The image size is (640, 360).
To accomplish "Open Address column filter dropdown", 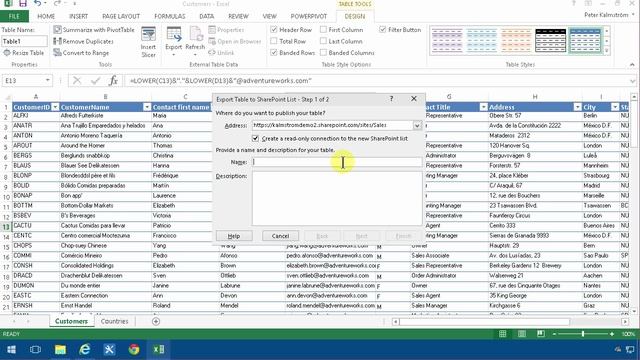I will coord(577,107).
